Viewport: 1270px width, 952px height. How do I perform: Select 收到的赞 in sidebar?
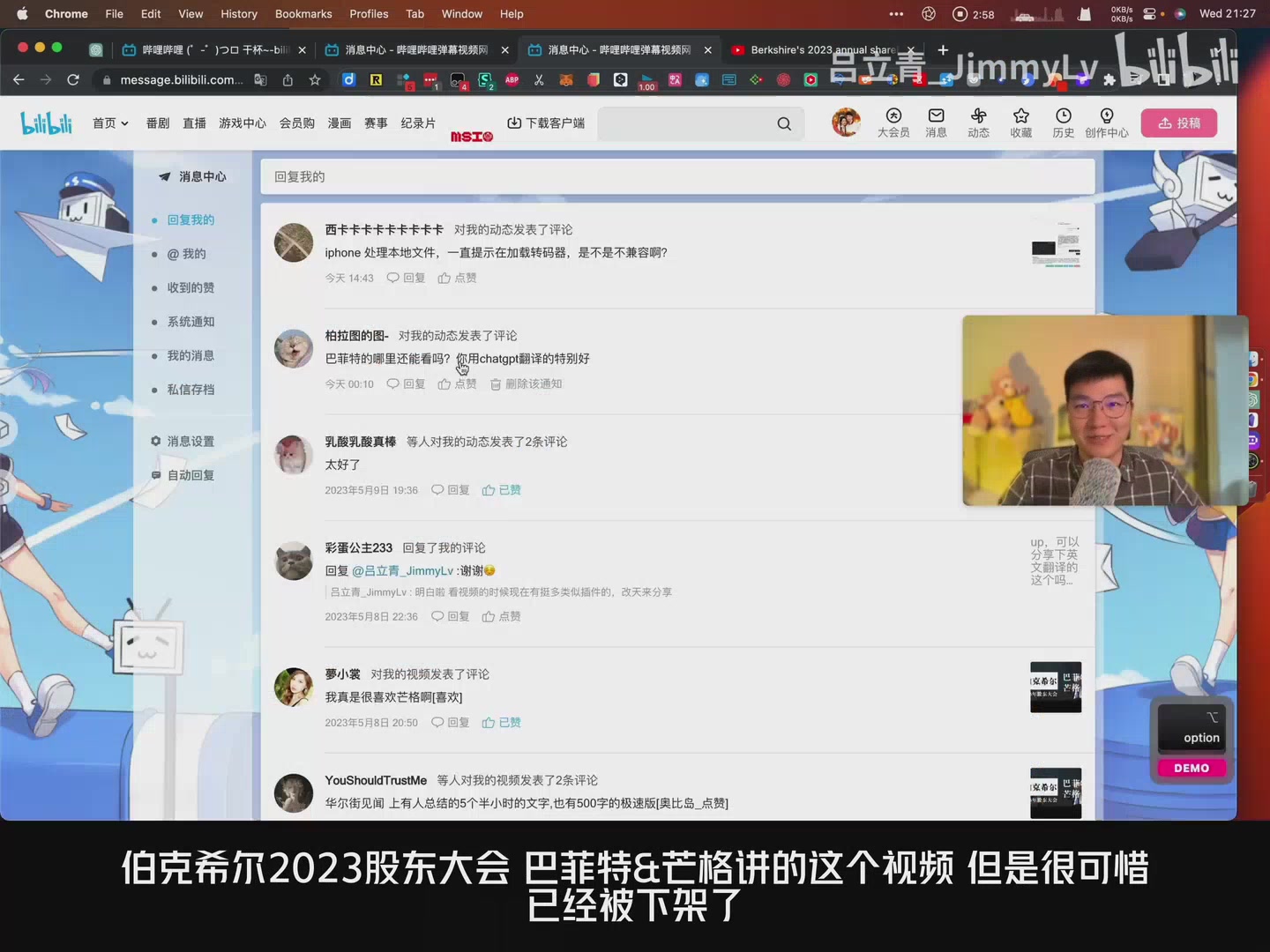[190, 288]
